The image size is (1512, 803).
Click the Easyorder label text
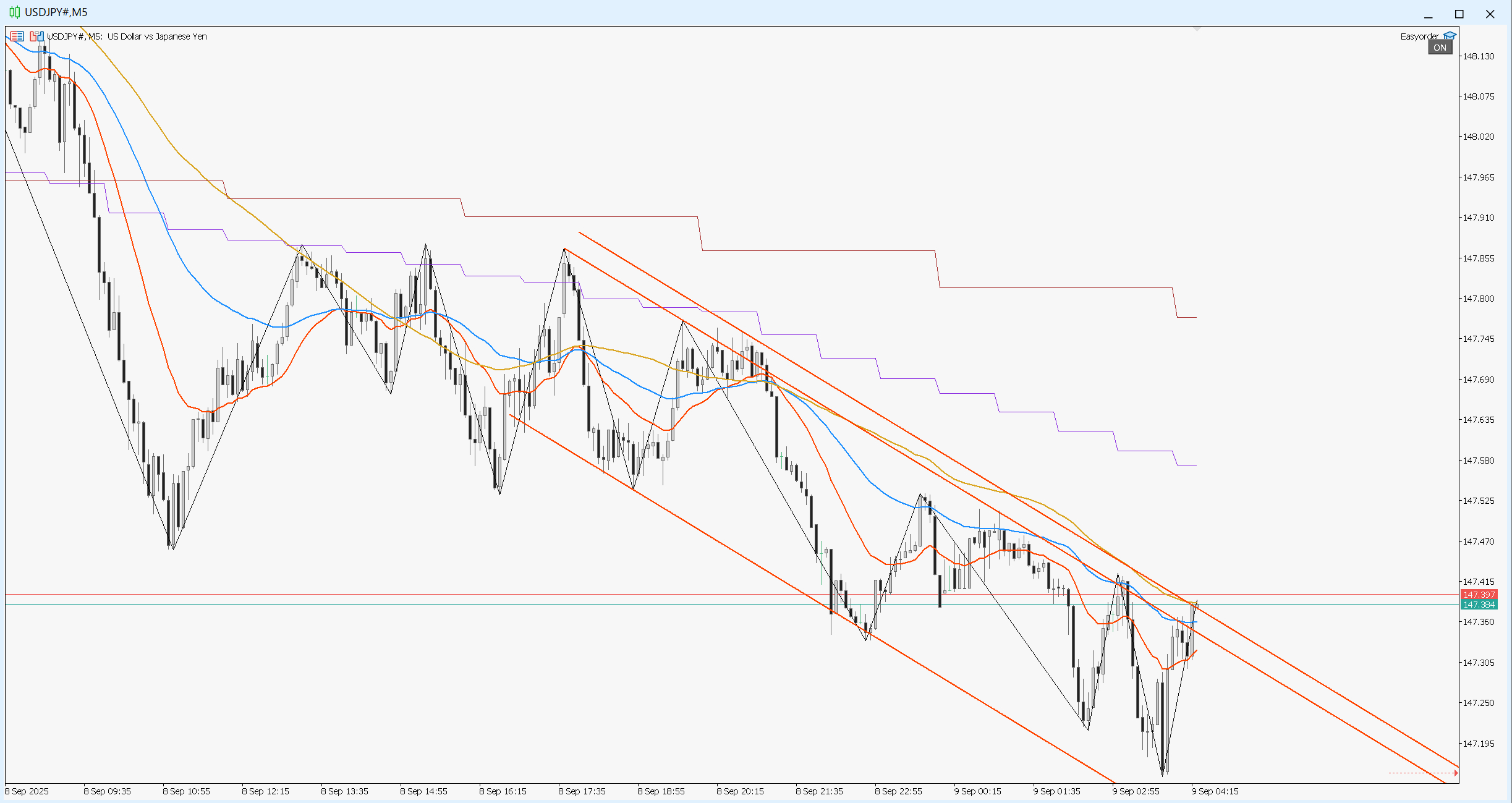[1419, 36]
